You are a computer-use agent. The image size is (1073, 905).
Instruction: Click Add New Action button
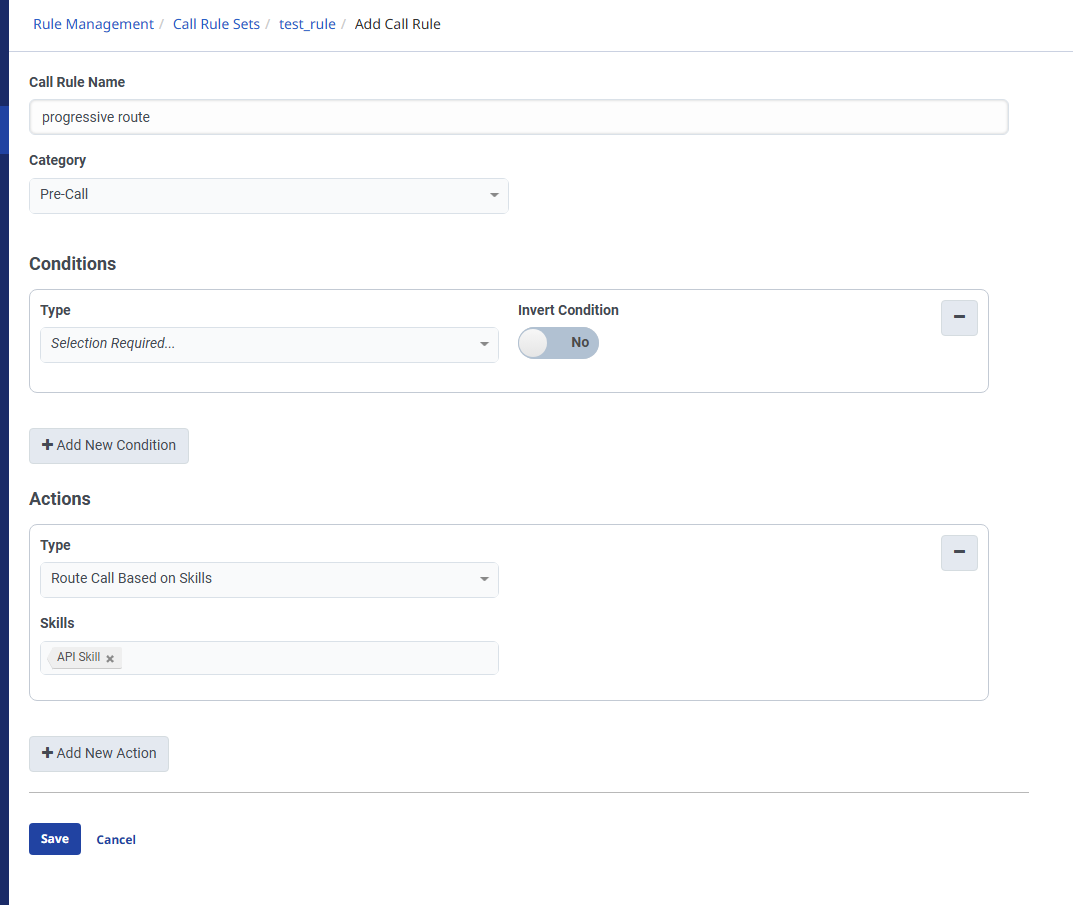click(x=99, y=754)
